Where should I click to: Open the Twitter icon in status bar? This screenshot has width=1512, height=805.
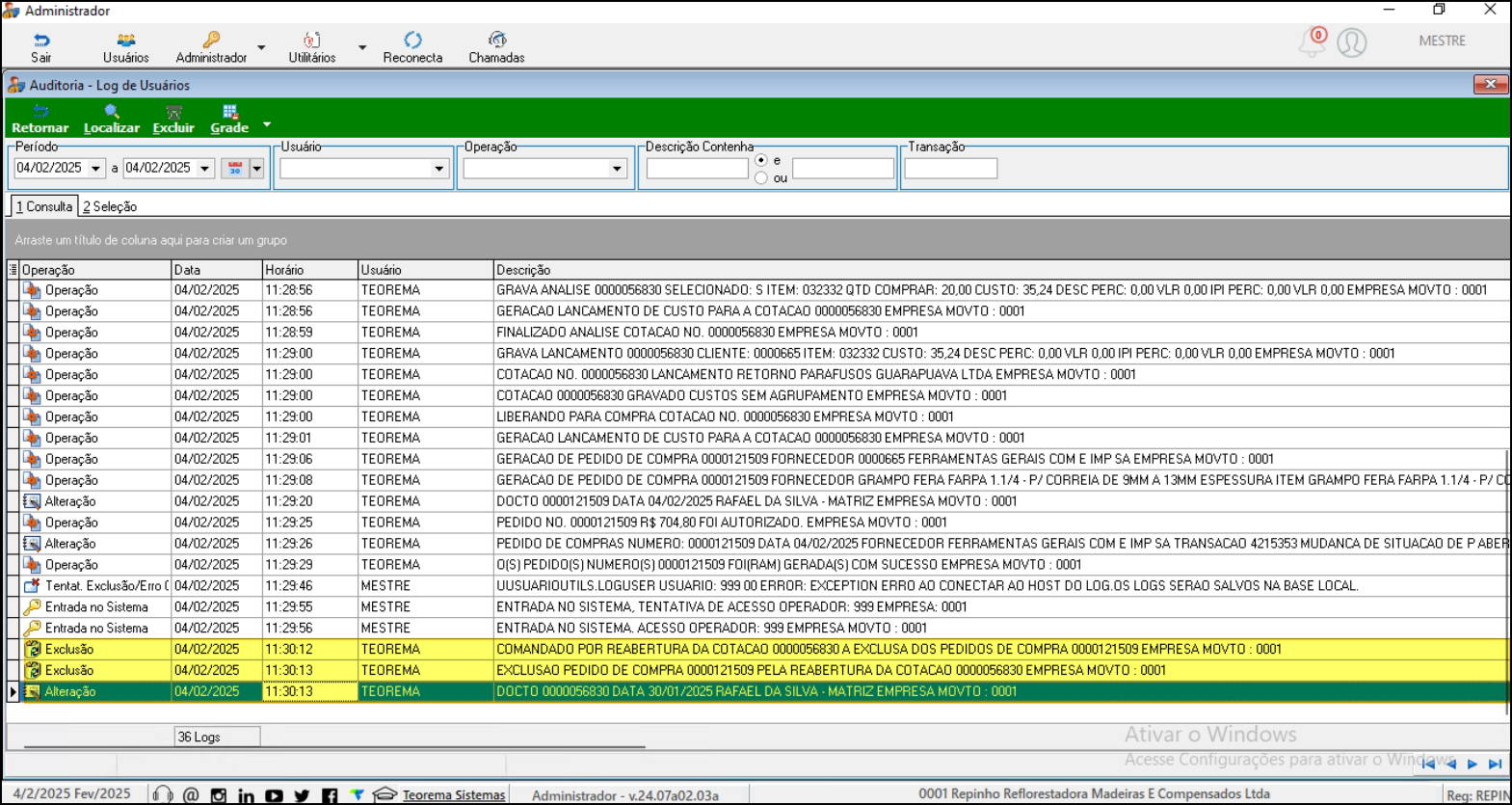point(302,795)
